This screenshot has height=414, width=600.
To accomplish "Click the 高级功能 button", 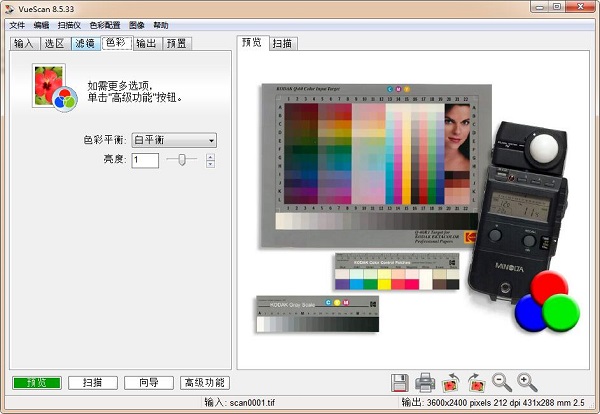I will 205,383.
